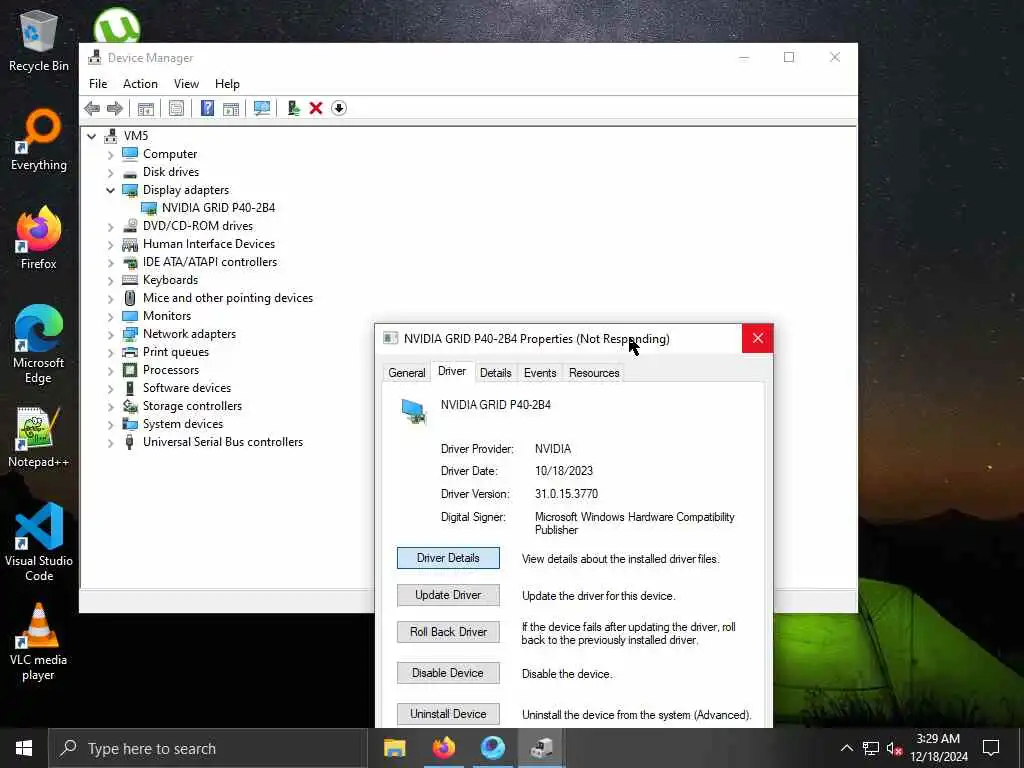The image size is (1024, 768).
Task: Click the red X Uninstall device icon
Action: [316, 108]
